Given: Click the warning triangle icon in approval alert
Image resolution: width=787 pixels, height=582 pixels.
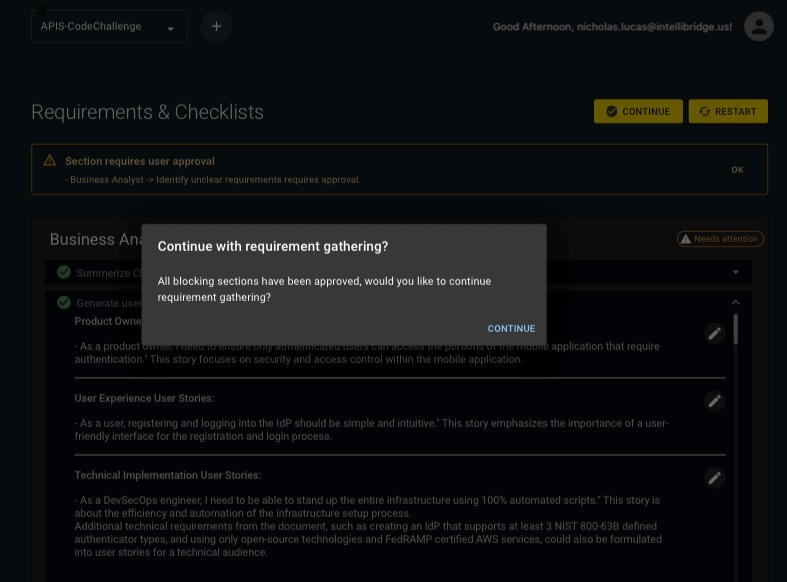Looking at the screenshot, I should click(50, 161).
